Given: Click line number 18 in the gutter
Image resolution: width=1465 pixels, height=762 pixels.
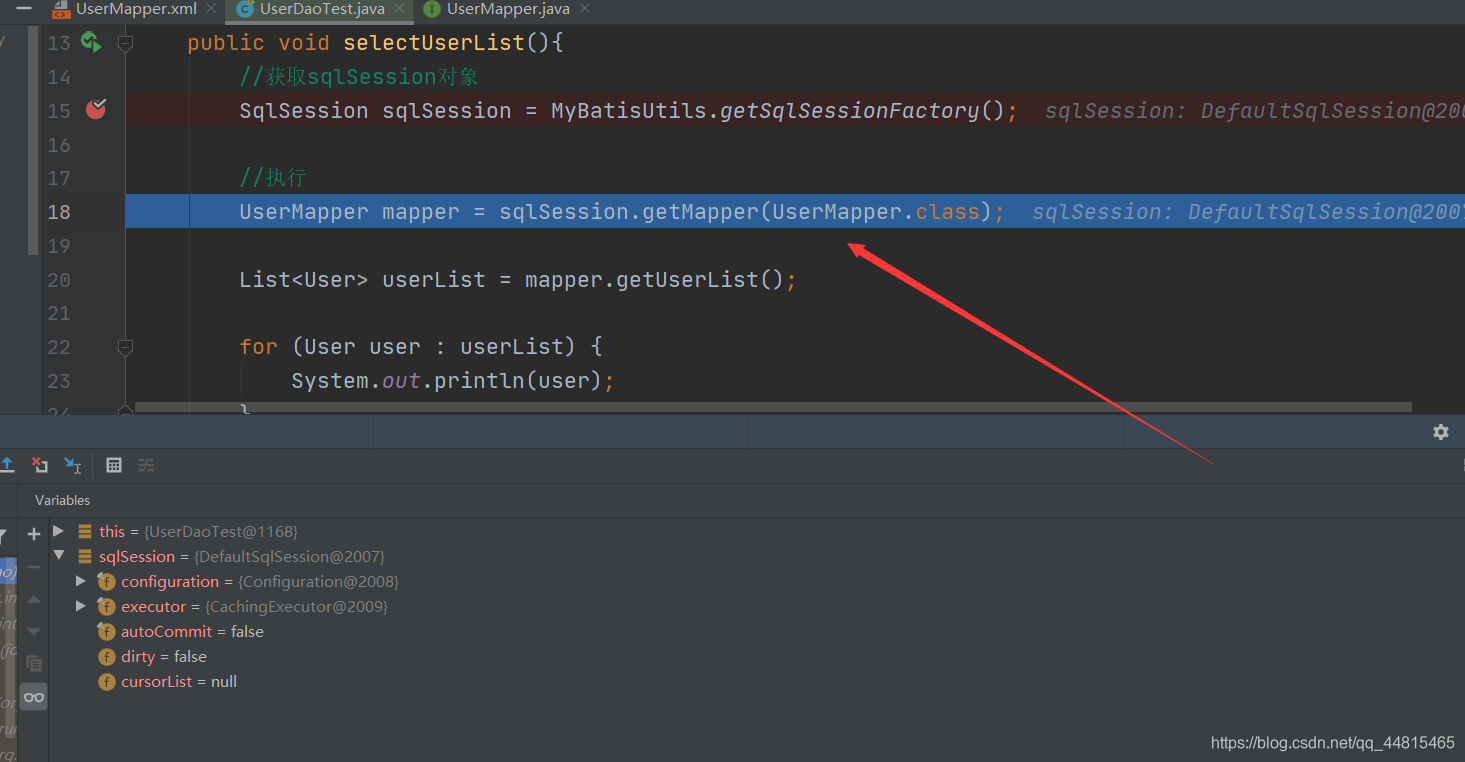Looking at the screenshot, I should [59, 212].
